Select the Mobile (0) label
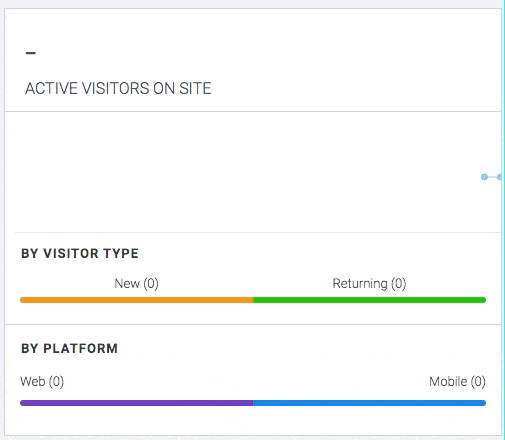Viewport: 505px width, 440px height. point(457,382)
